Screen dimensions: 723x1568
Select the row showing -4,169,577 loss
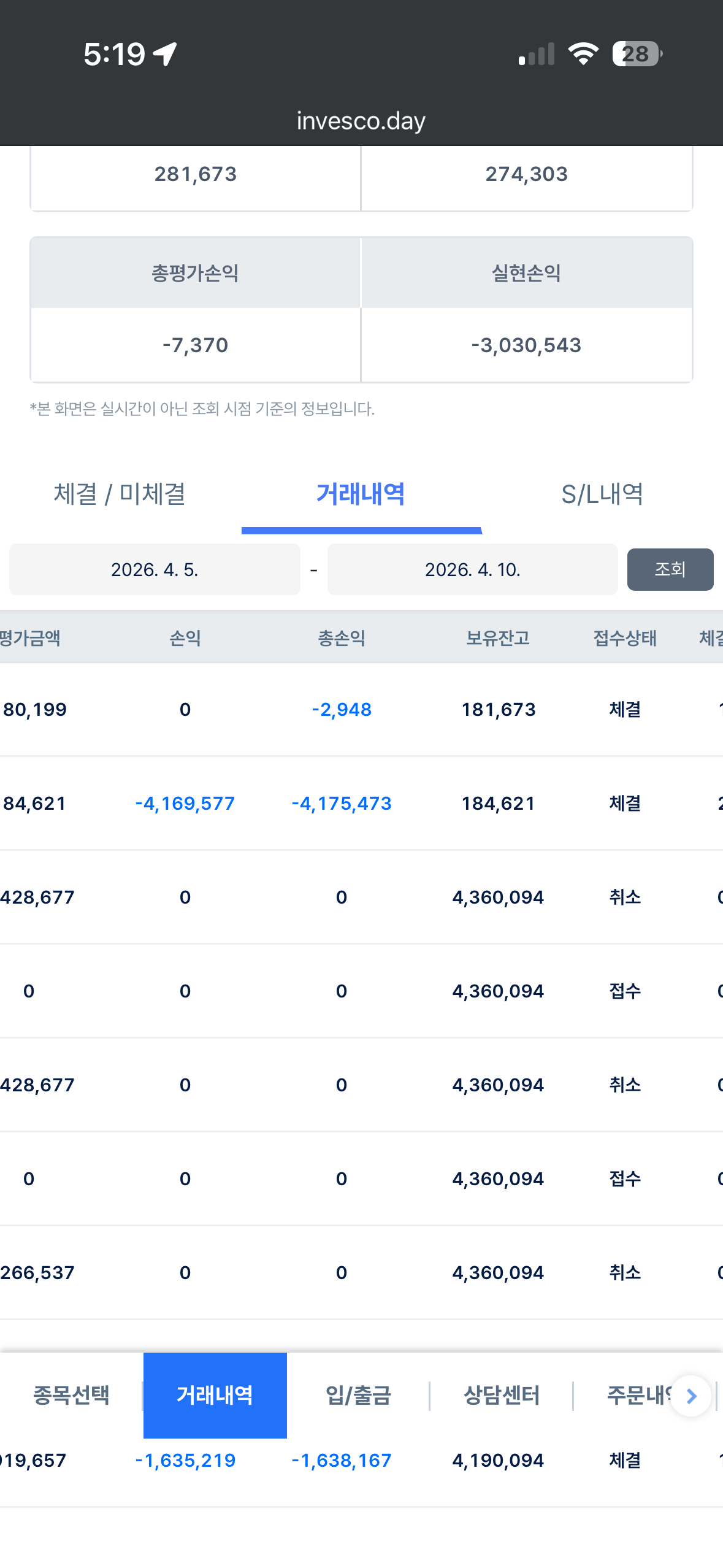(x=361, y=804)
